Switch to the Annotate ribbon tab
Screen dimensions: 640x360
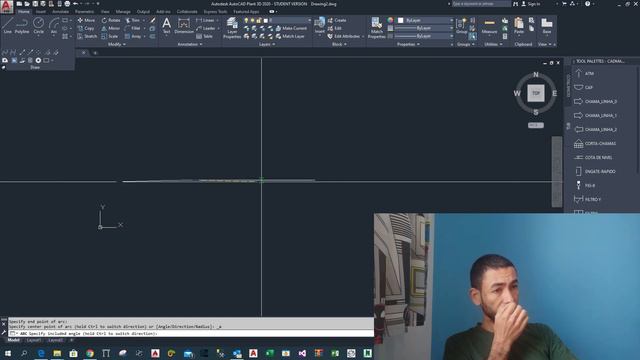pyautogui.click(x=60, y=11)
